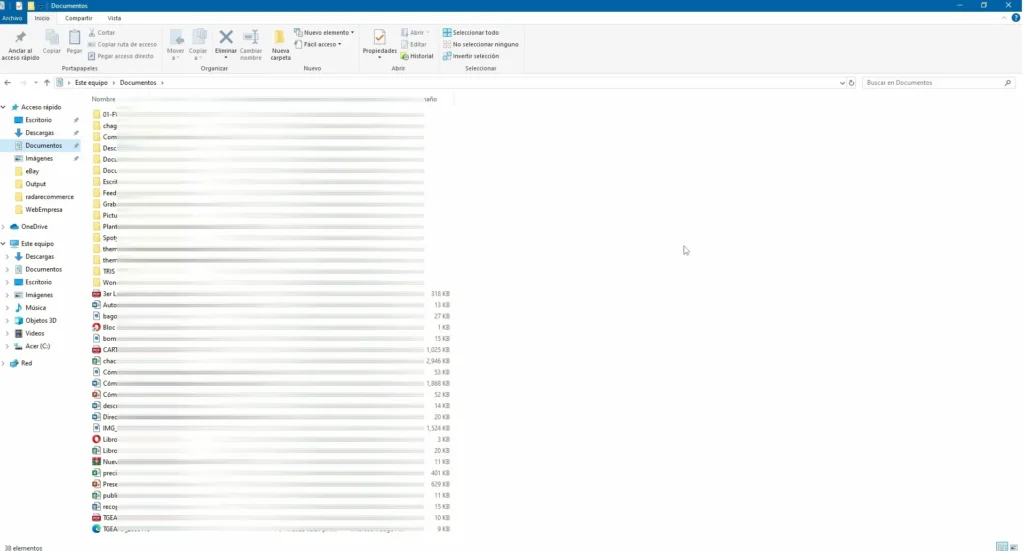Select the folder named TRIS
Image resolution: width=1024 pixels, height=551 pixels.
click(x=270, y=272)
